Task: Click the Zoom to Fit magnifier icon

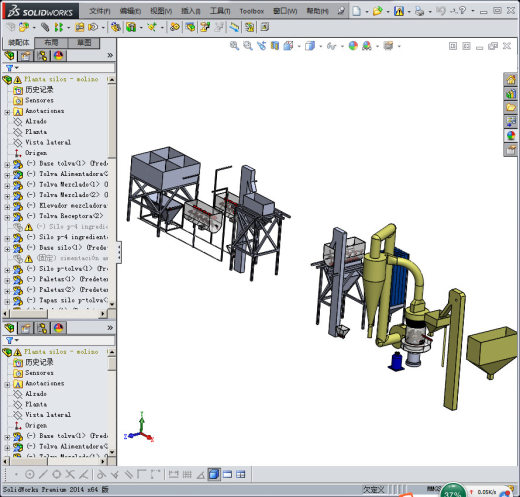Action: point(234,46)
